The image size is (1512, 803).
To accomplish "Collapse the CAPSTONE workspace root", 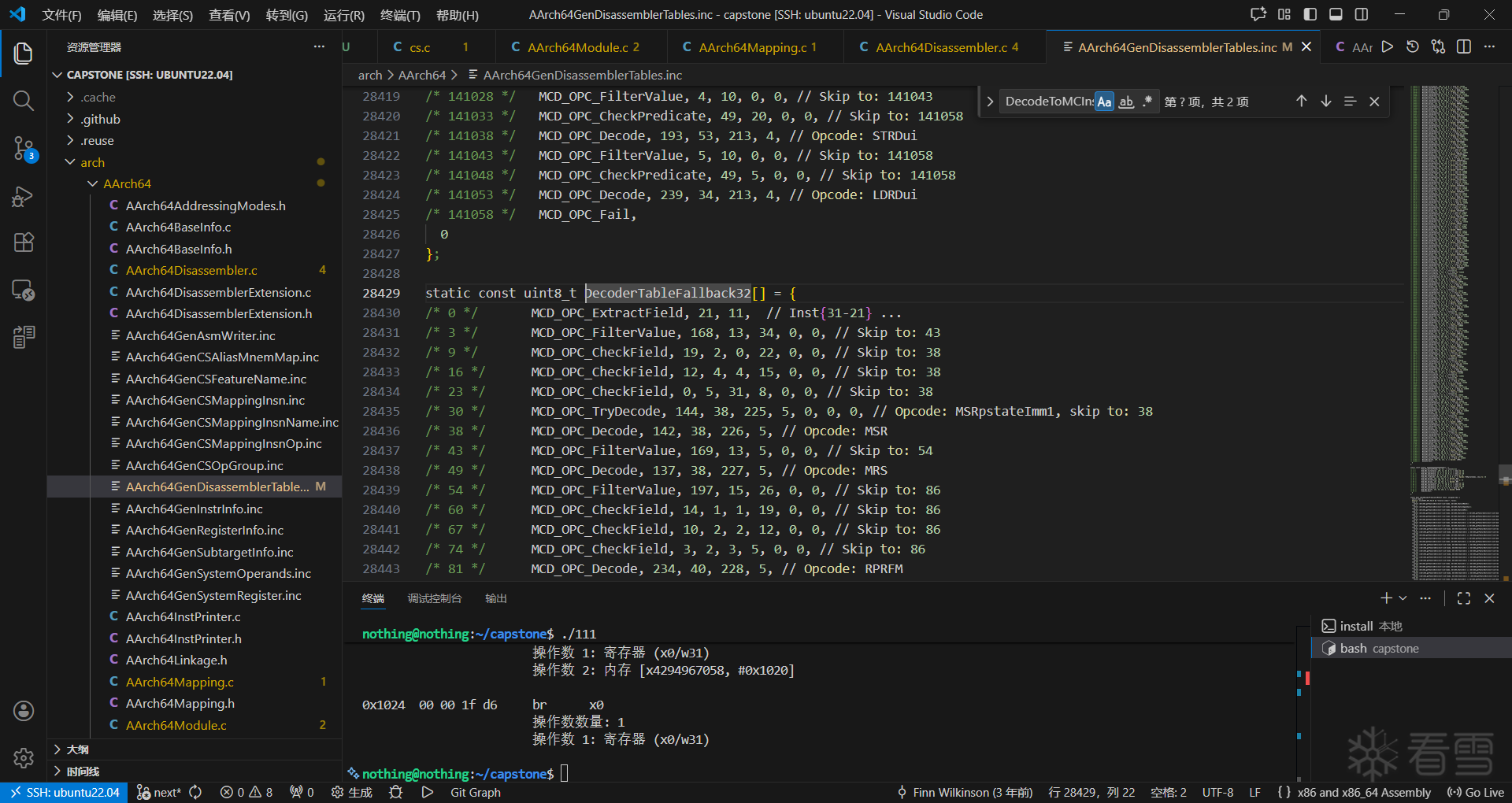I will 57,75.
